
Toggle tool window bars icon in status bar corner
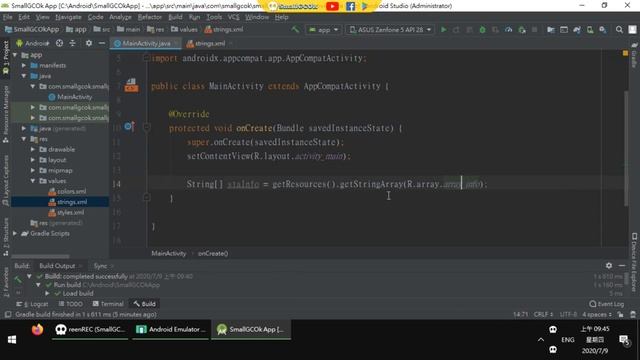8,314
